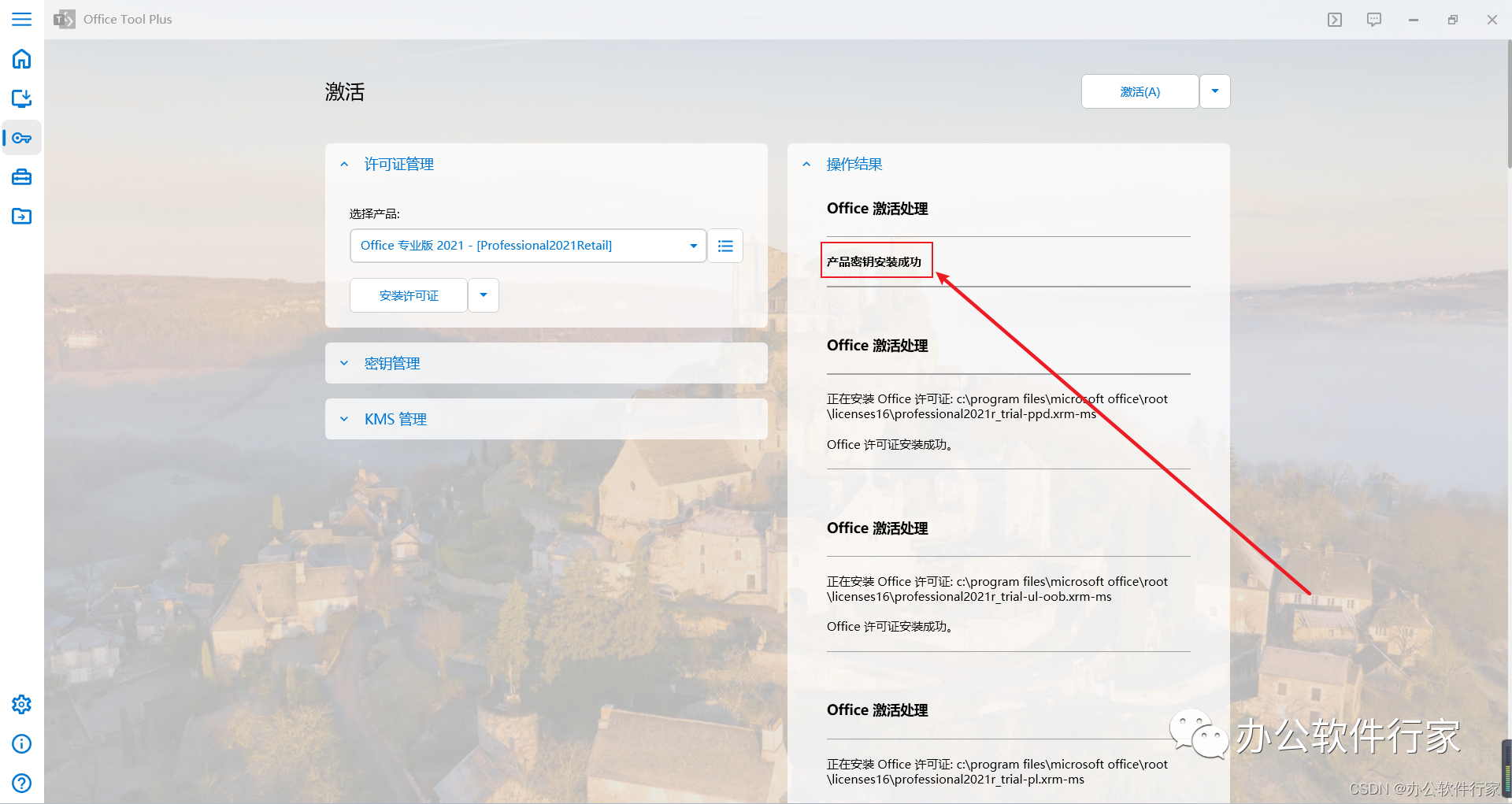The width and height of the screenshot is (1512, 804).
Task: Open Settings gear in sidebar
Action: click(x=22, y=704)
